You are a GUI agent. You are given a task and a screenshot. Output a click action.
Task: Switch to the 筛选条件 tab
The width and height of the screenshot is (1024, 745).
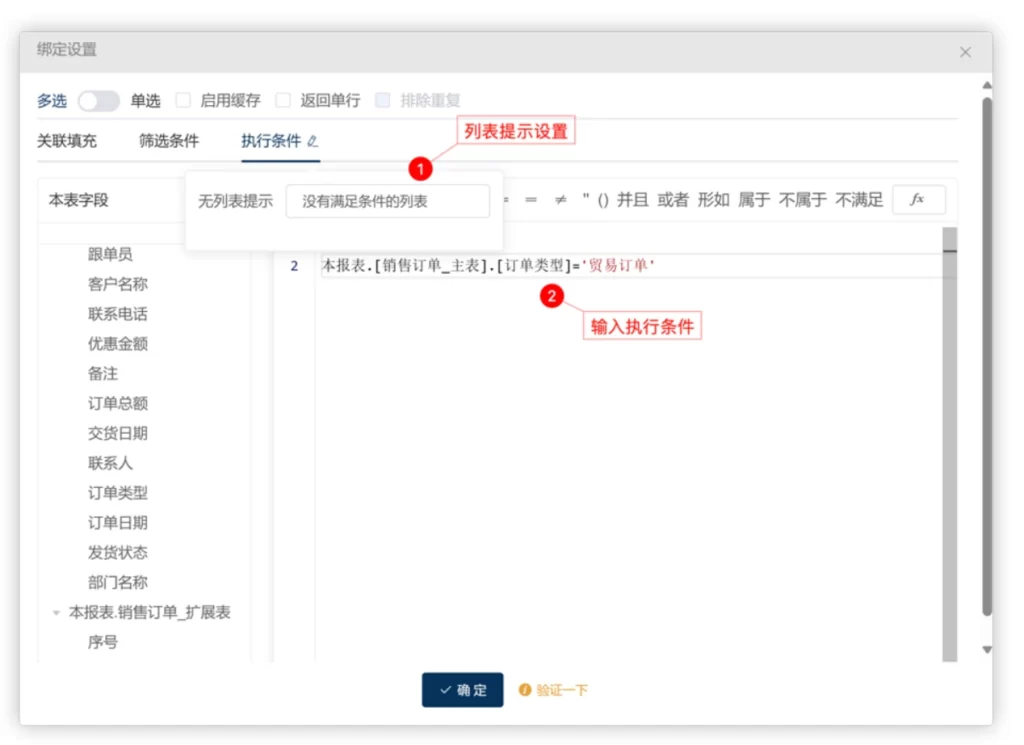pos(168,141)
